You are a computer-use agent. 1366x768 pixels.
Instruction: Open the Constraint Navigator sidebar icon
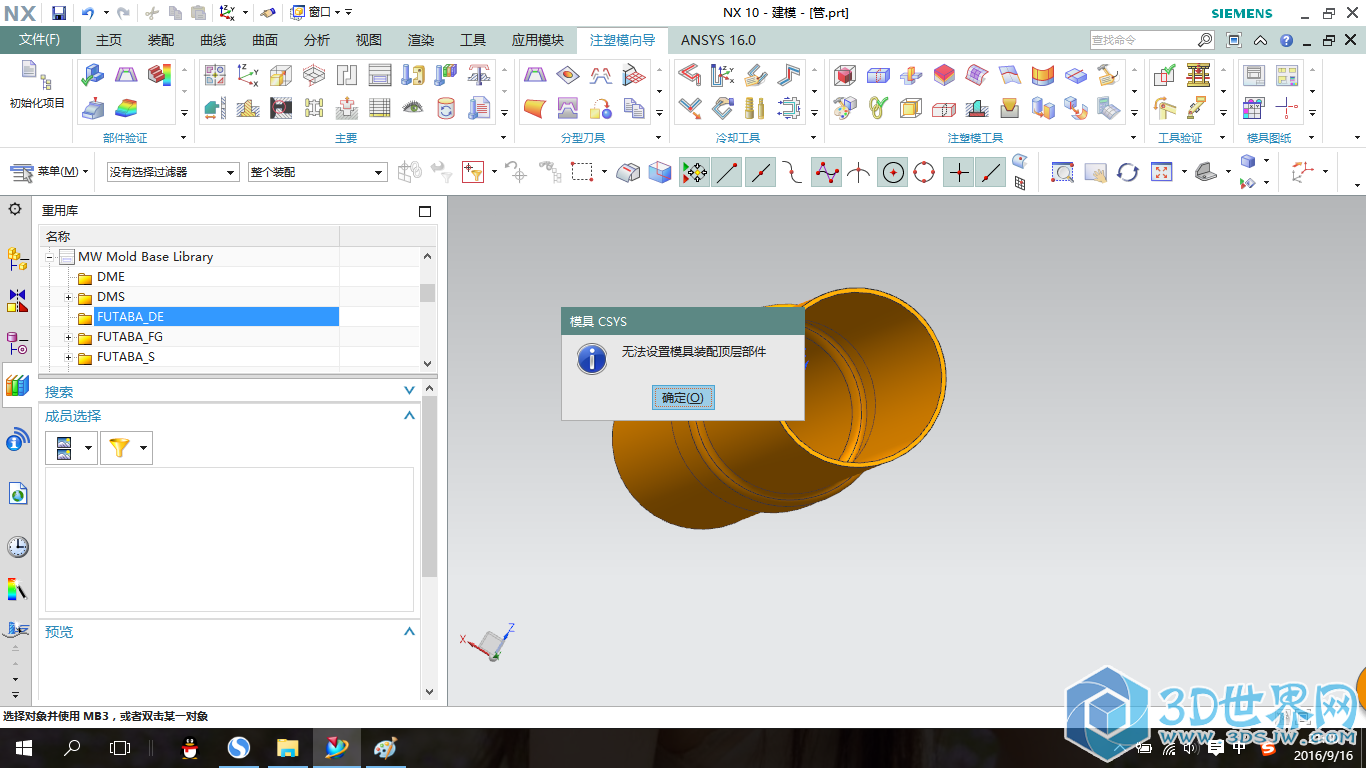[x=17, y=300]
